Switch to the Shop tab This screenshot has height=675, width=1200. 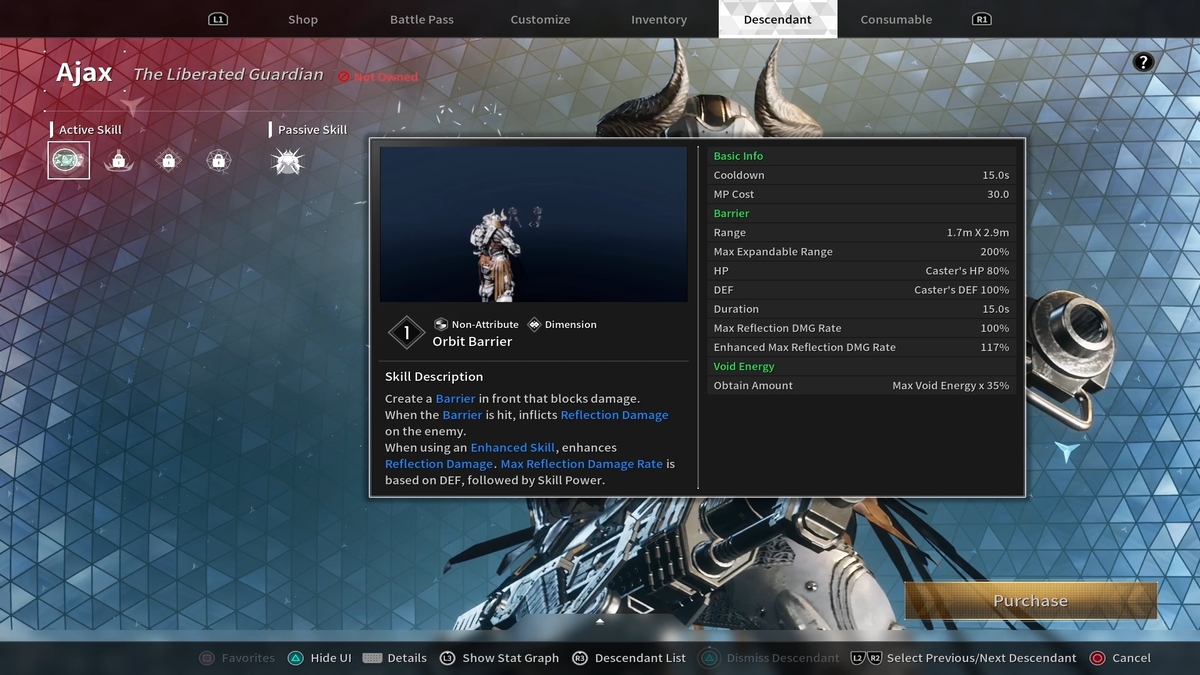(x=302, y=19)
